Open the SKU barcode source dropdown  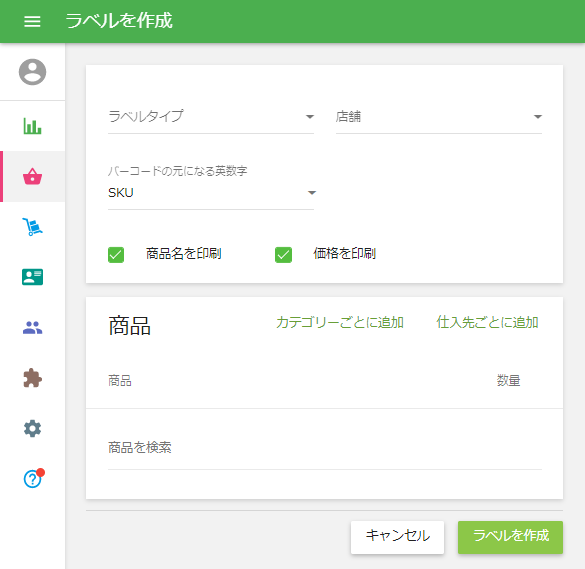coord(211,193)
